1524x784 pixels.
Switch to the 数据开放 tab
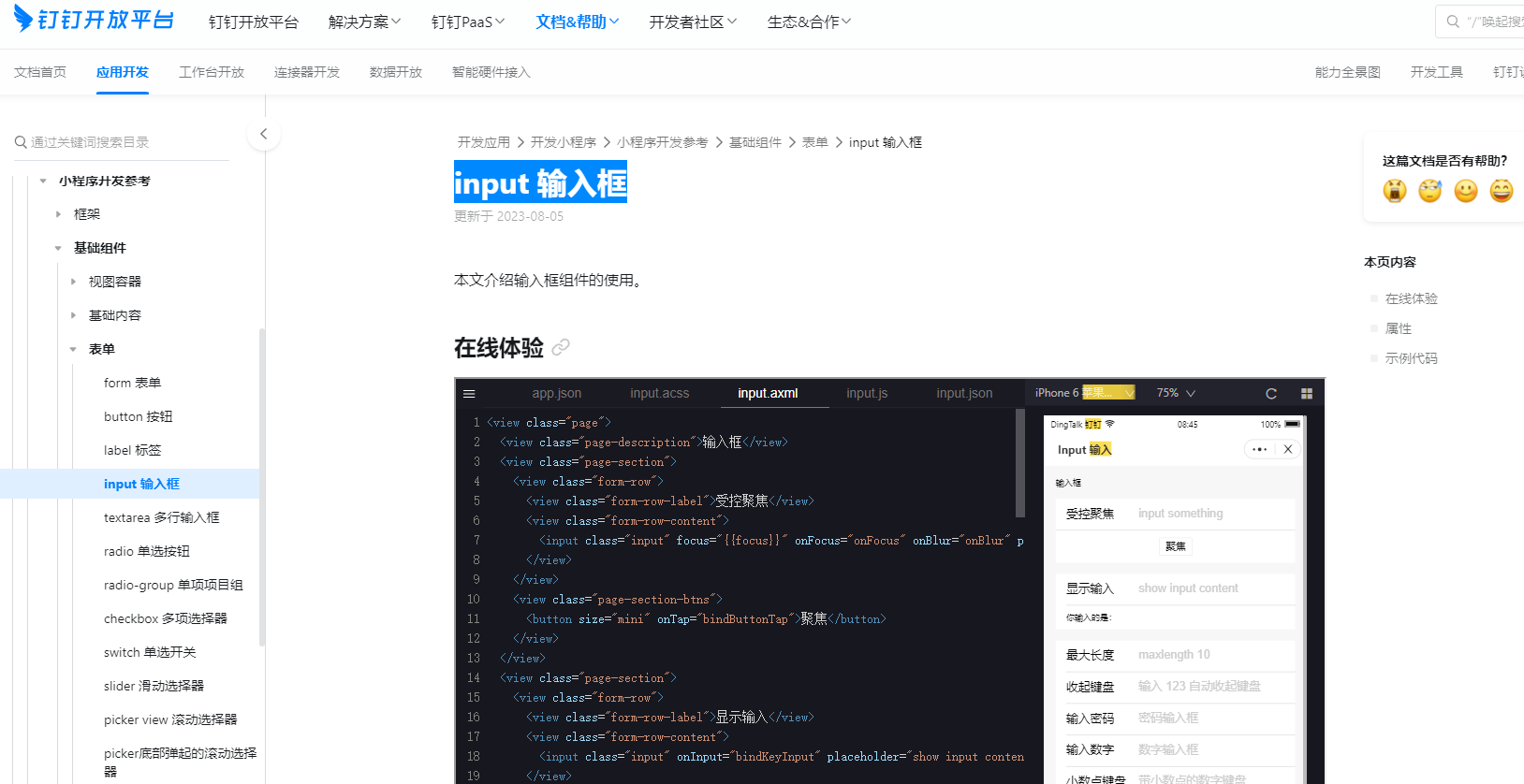click(396, 72)
